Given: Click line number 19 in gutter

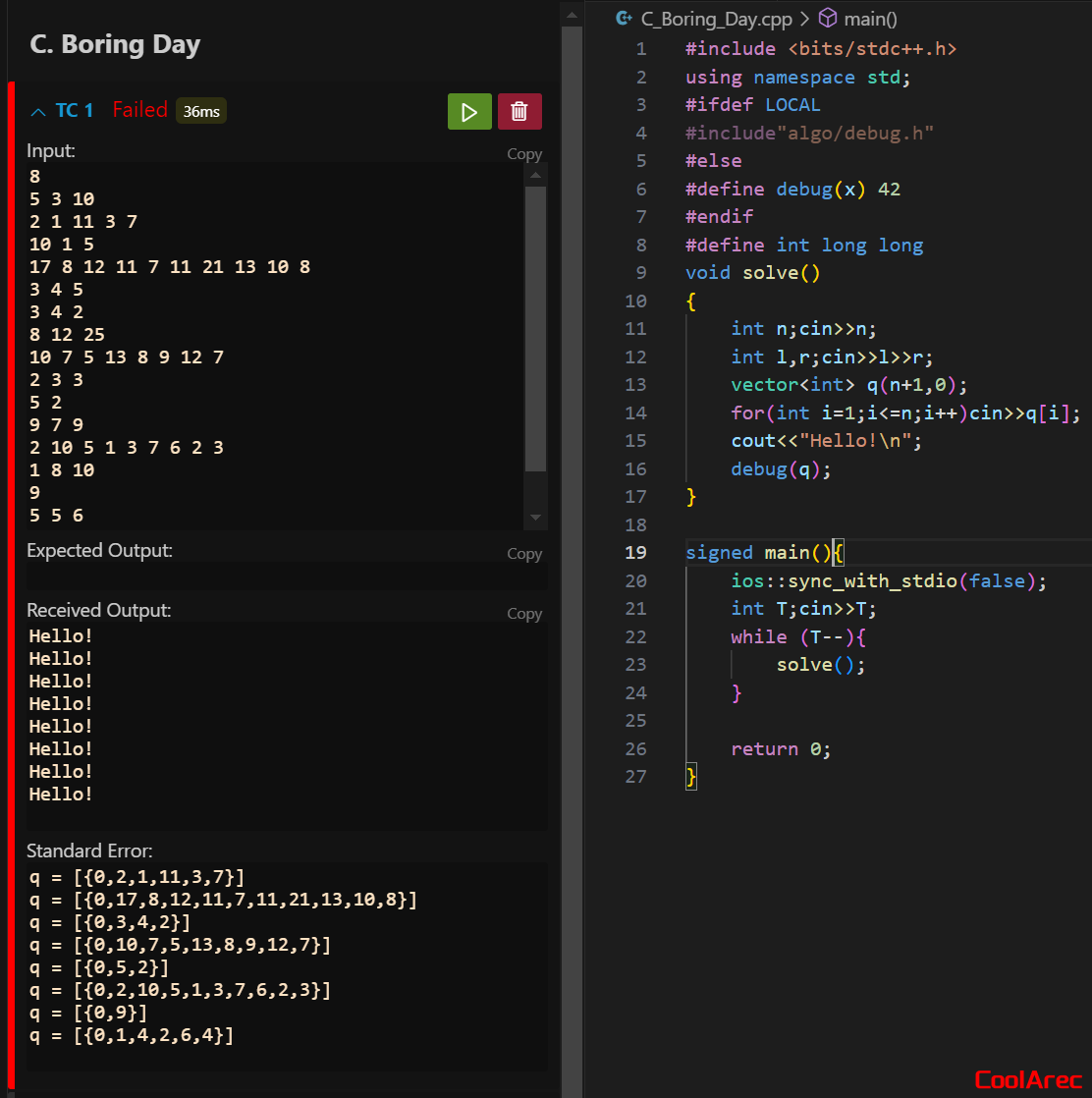Looking at the screenshot, I should pyautogui.click(x=635, y=553).
